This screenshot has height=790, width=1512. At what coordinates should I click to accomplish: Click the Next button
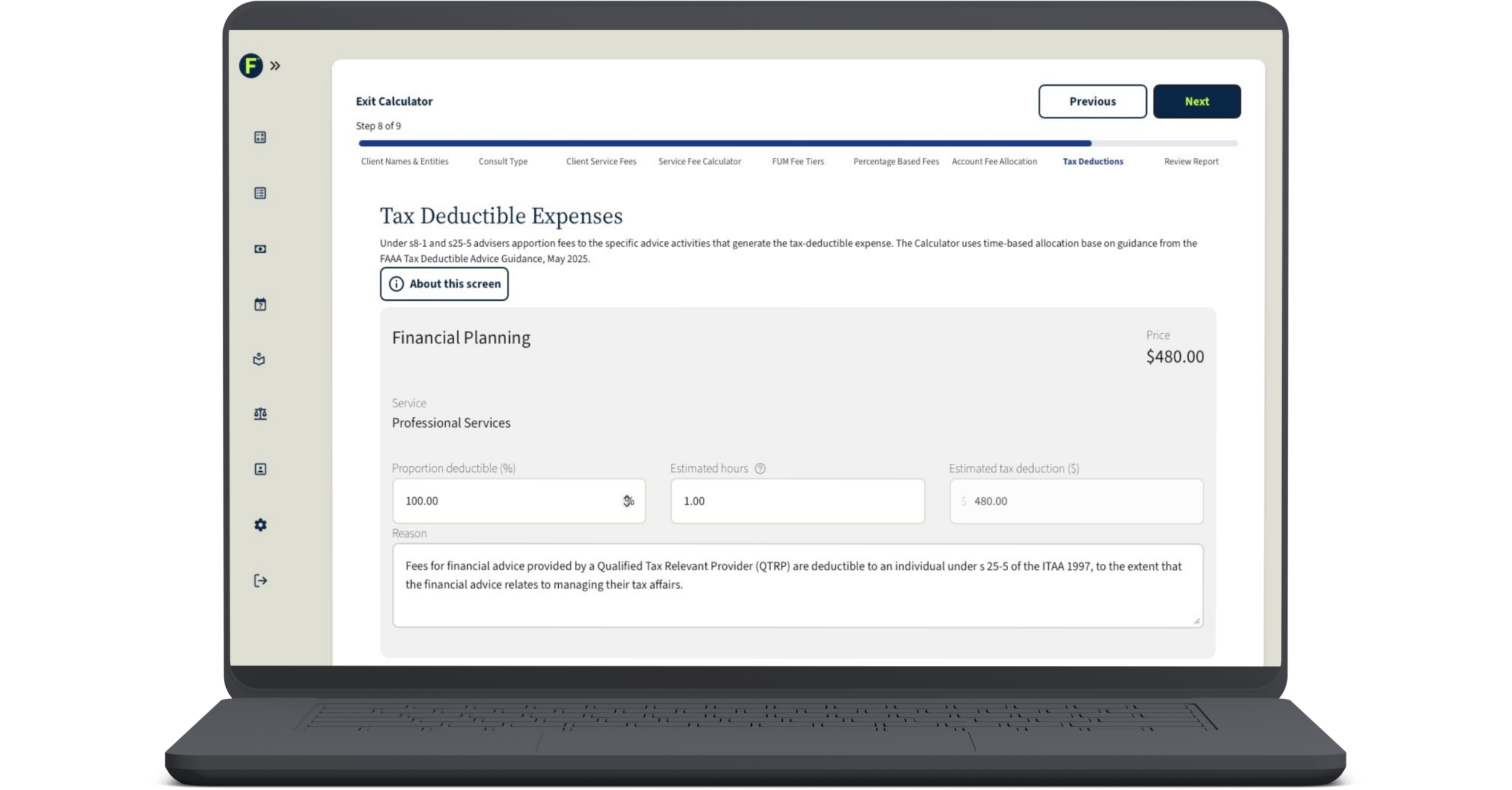pyautogui.click(x=1197, y=101)
